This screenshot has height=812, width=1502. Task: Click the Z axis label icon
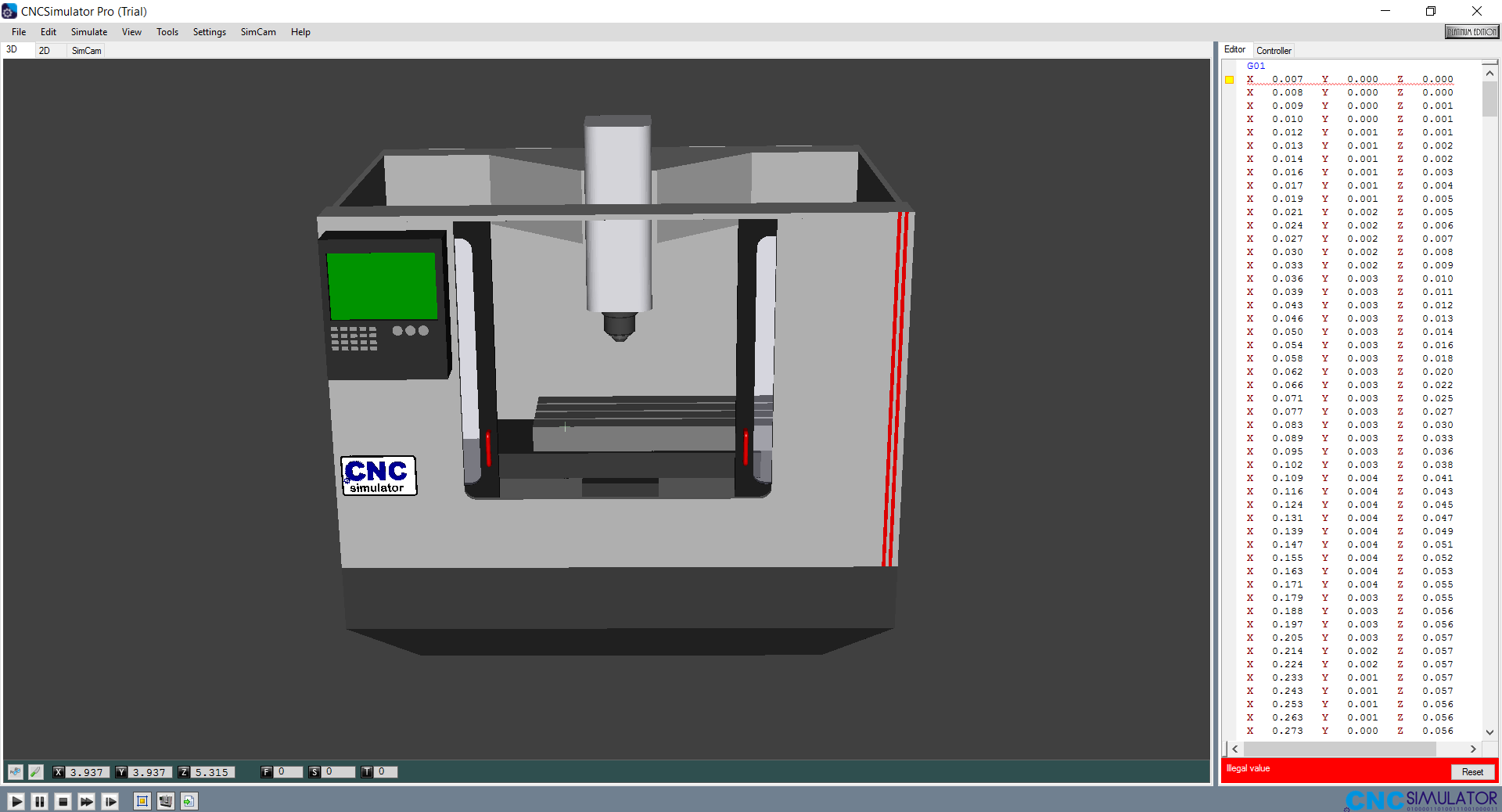[184, 772]
